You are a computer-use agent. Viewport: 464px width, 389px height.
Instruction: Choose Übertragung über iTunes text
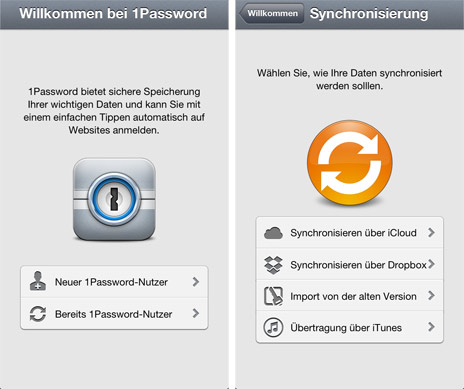tap(346, 328)
